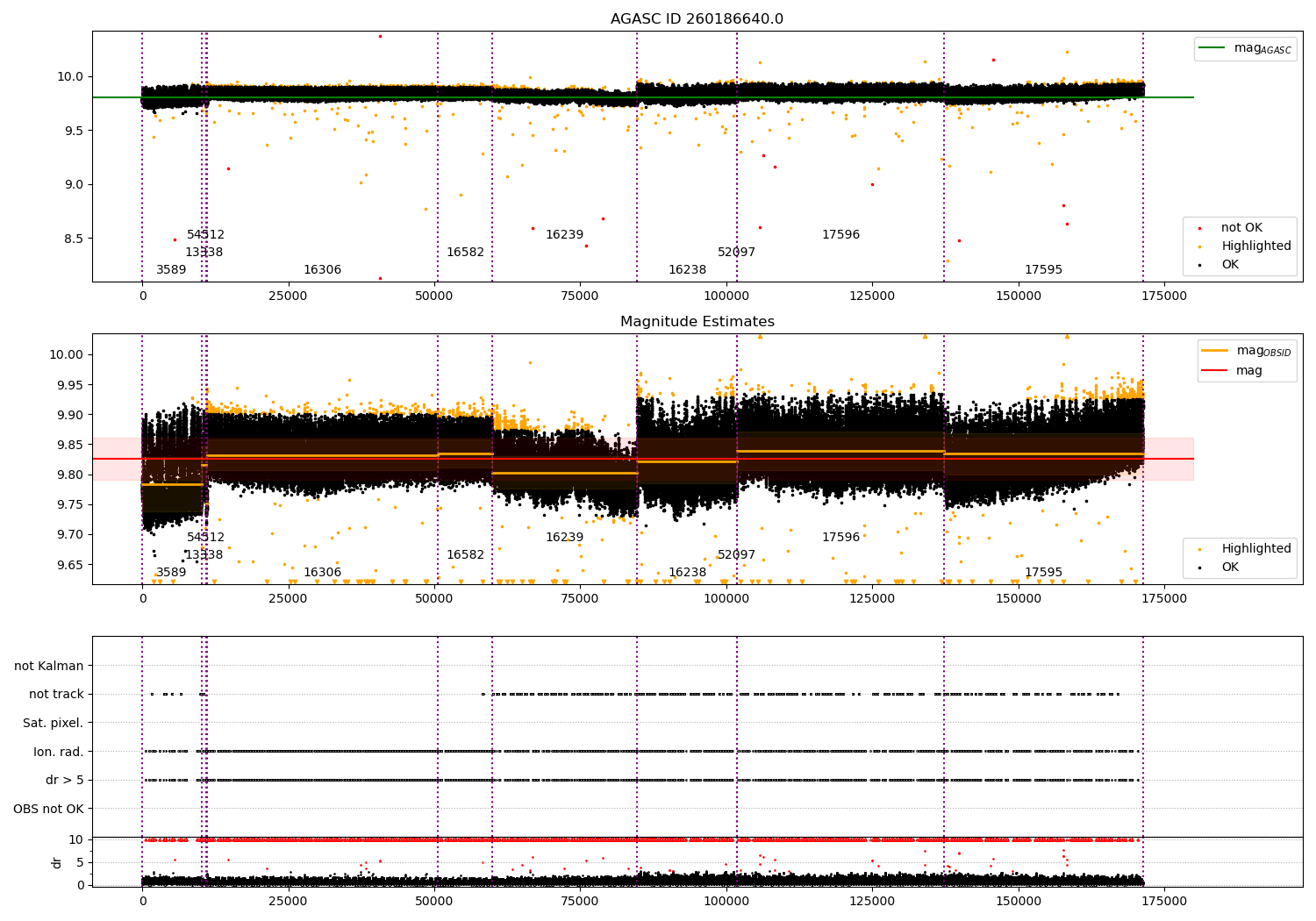Click obsid label '54512' in top plot
The image size is (1316, 921).
(x=205, y=235)
